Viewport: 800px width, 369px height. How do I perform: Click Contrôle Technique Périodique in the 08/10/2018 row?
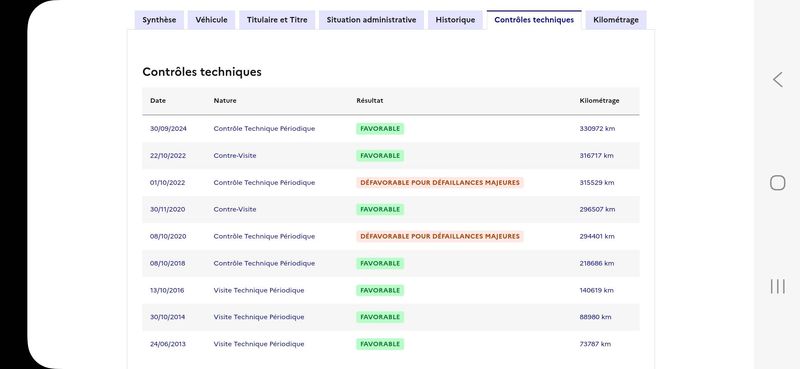pyautogui.click(x=264, y=263)
